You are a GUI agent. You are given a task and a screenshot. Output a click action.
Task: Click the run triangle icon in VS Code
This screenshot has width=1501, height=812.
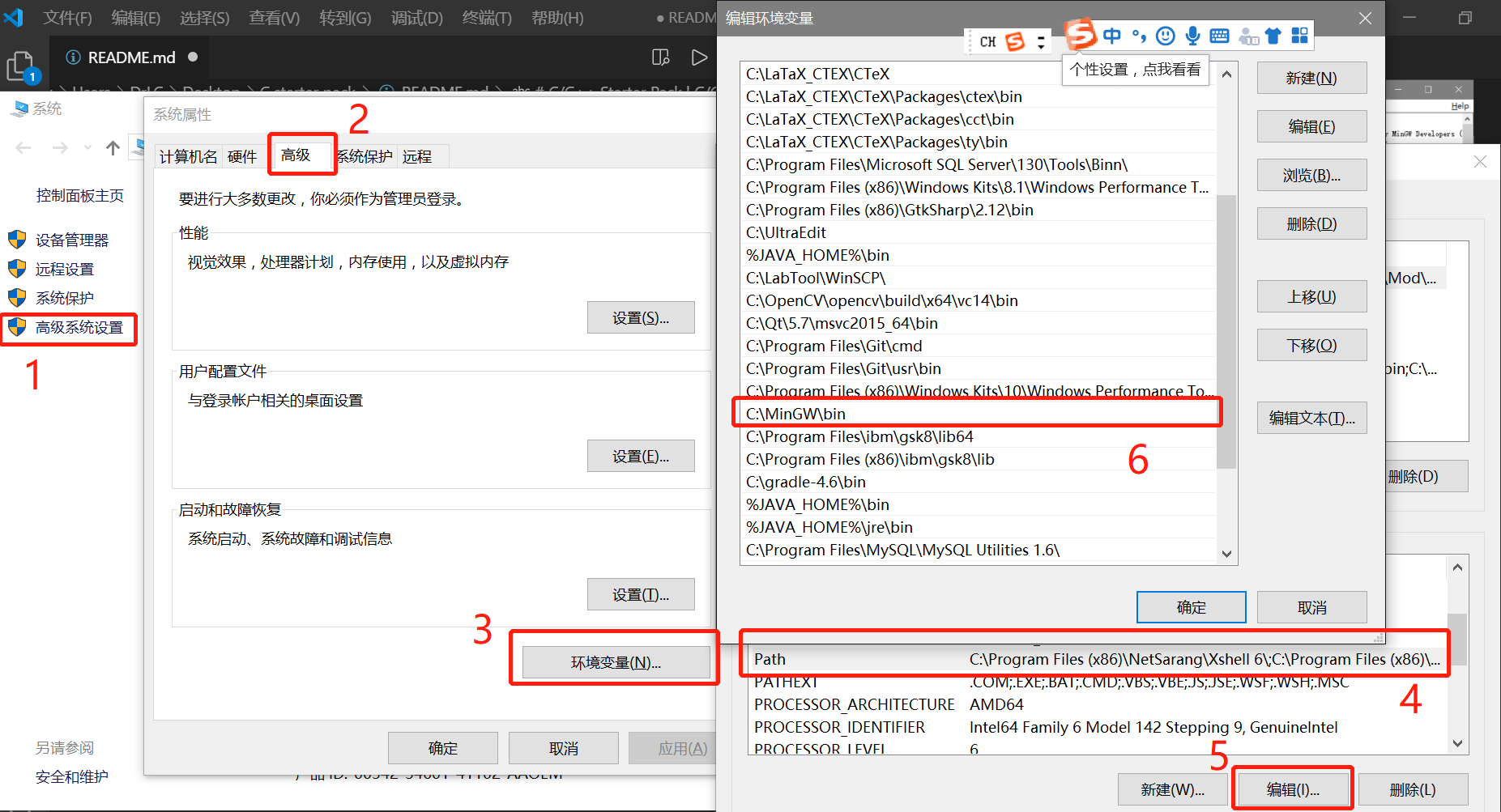coord(699,57)
